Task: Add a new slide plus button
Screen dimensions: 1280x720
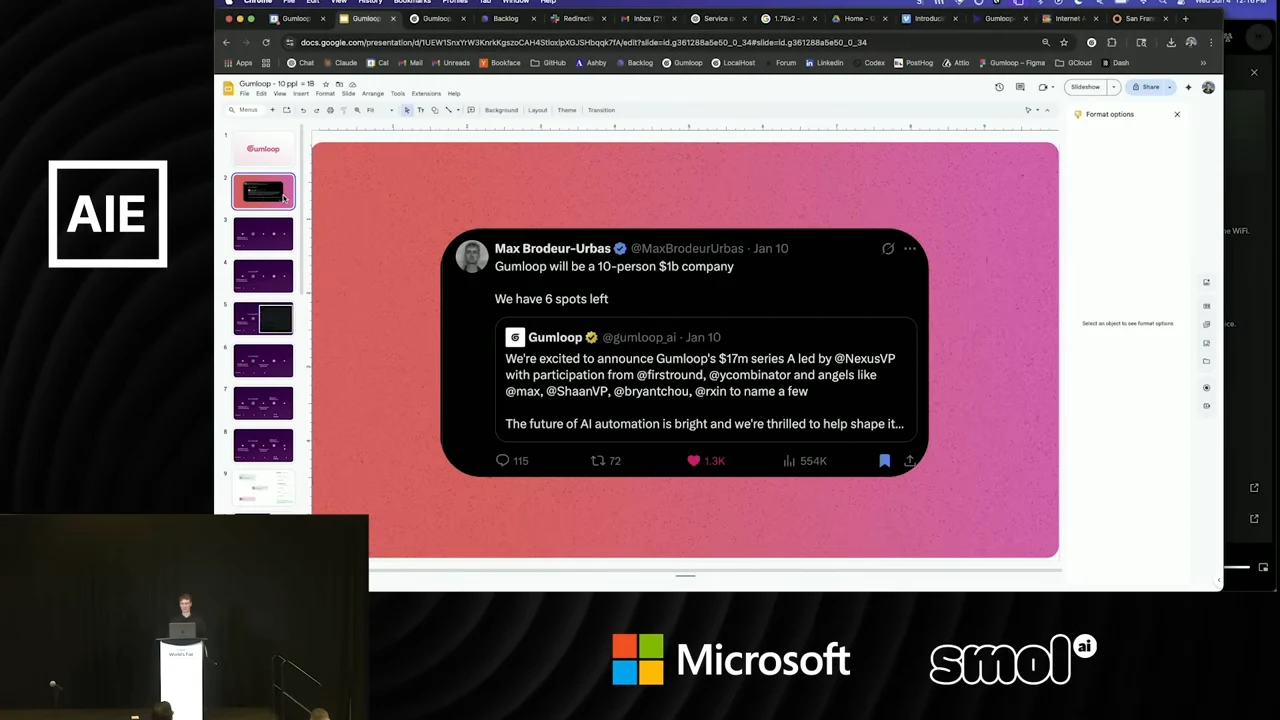Action: tap(272, 110)
